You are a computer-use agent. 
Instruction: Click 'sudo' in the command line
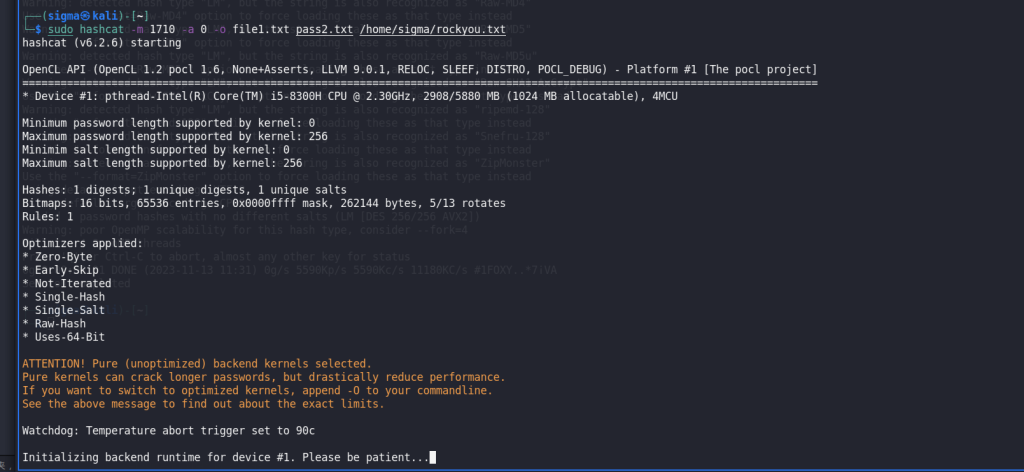click(x=60, y=29)
